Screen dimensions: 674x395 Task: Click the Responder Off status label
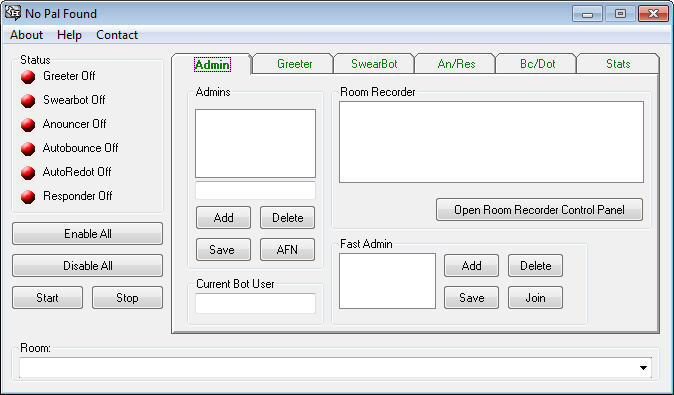pos(78,196)
